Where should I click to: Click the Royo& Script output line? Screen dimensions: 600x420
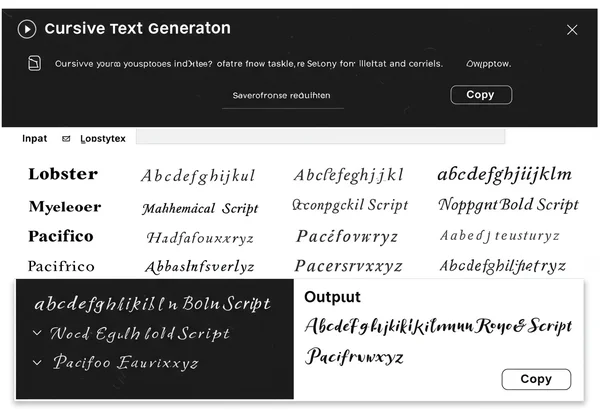439,326
